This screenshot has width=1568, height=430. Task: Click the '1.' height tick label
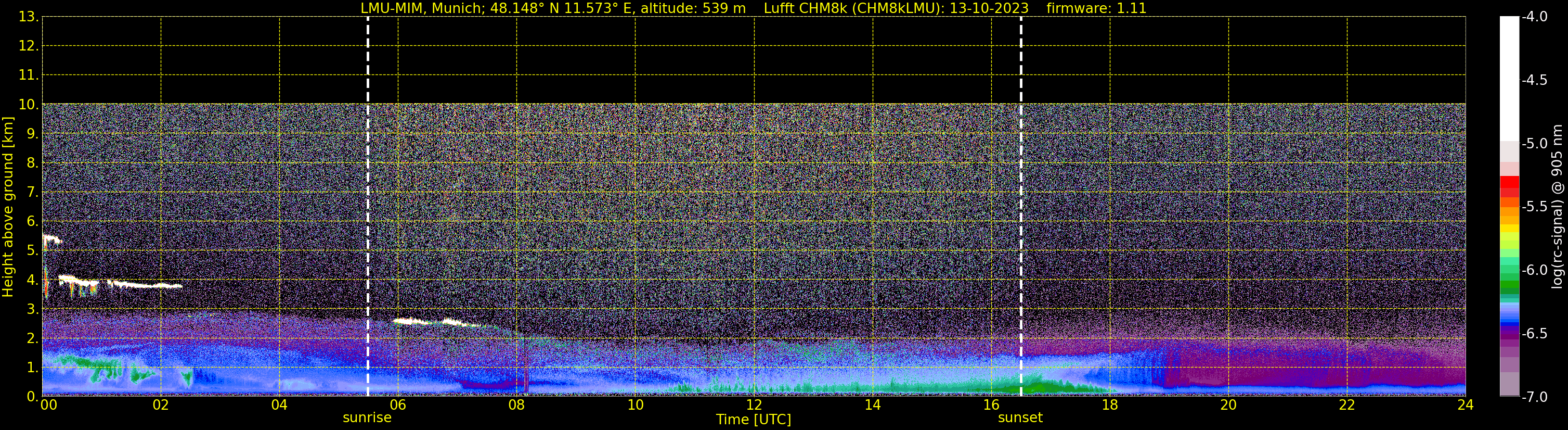[x=32, y=367]
